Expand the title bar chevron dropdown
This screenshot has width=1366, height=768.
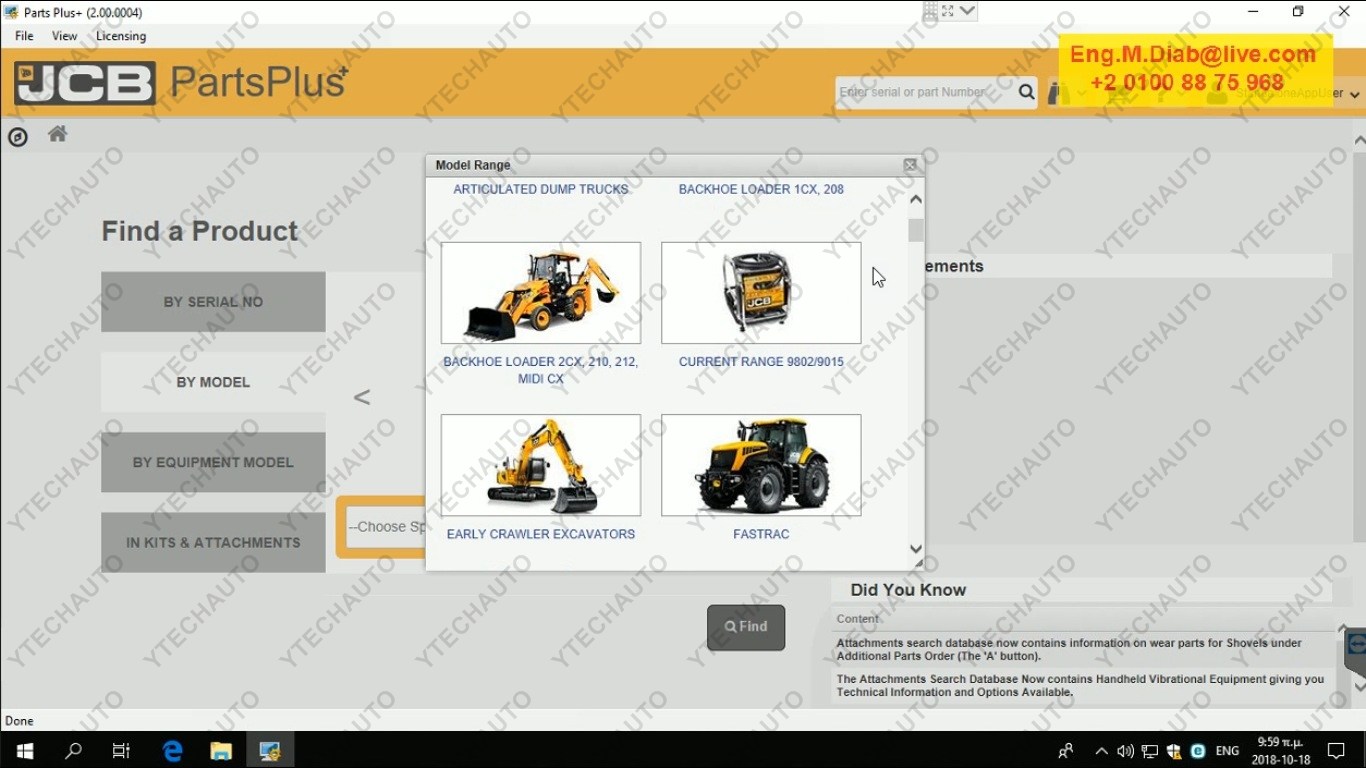point(967,12)
